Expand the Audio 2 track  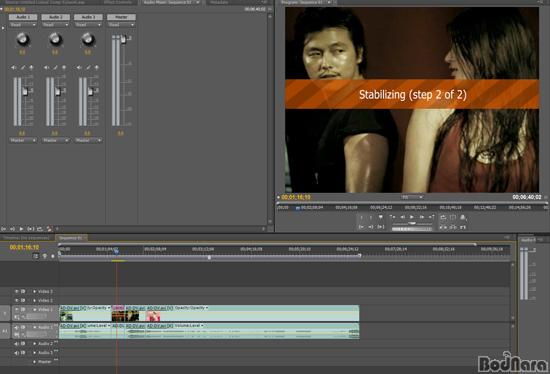34,343
